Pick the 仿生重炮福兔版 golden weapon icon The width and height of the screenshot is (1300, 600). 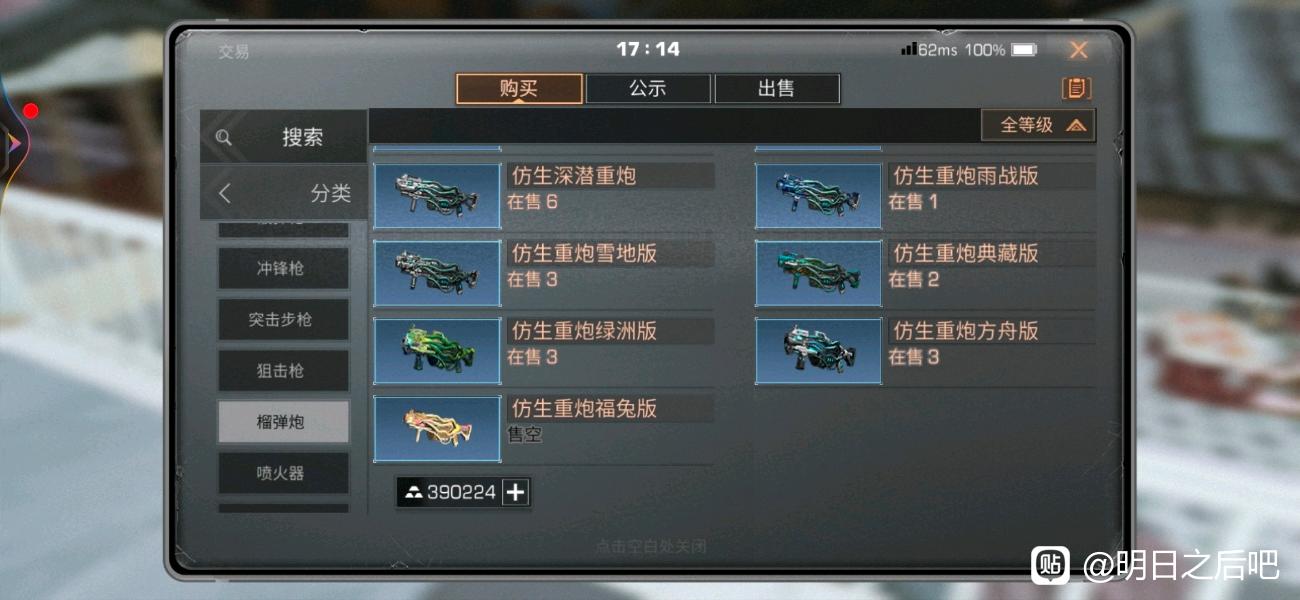[x=437, y=429]
